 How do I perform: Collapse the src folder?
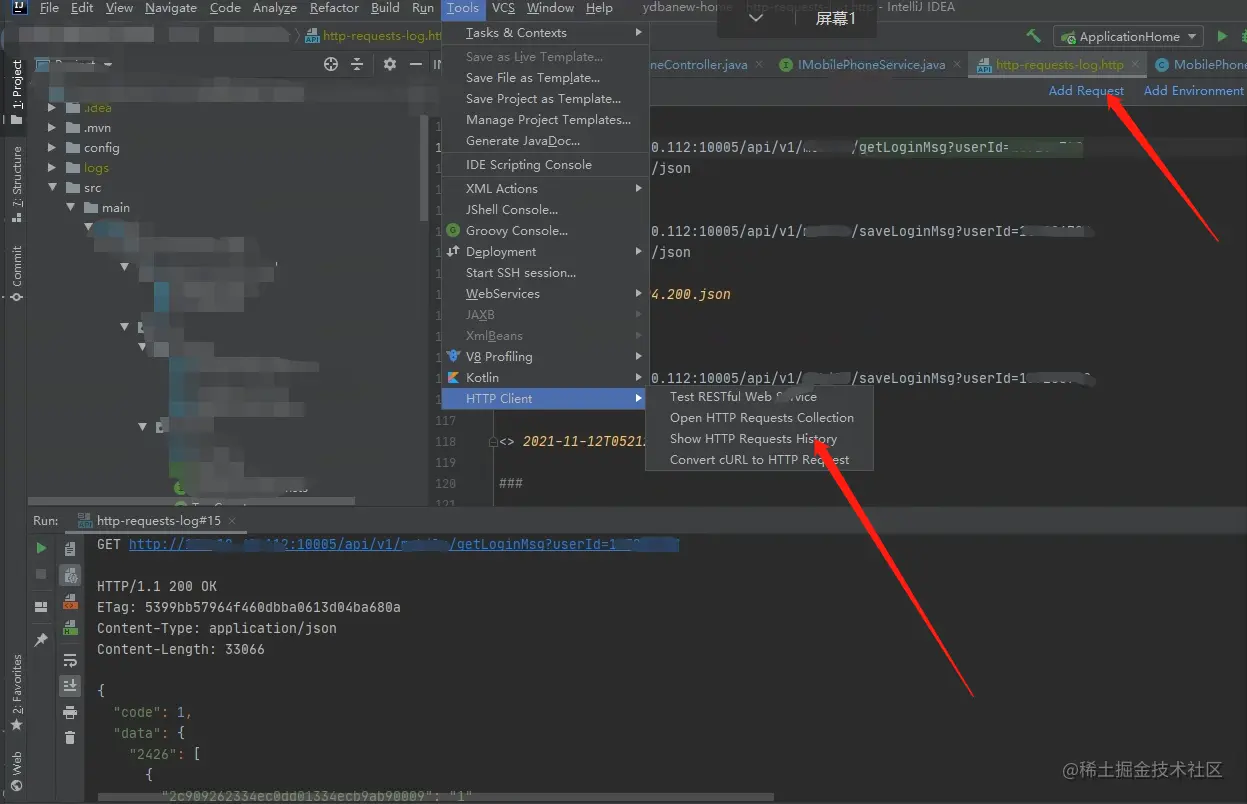click(x=53, y=187)
